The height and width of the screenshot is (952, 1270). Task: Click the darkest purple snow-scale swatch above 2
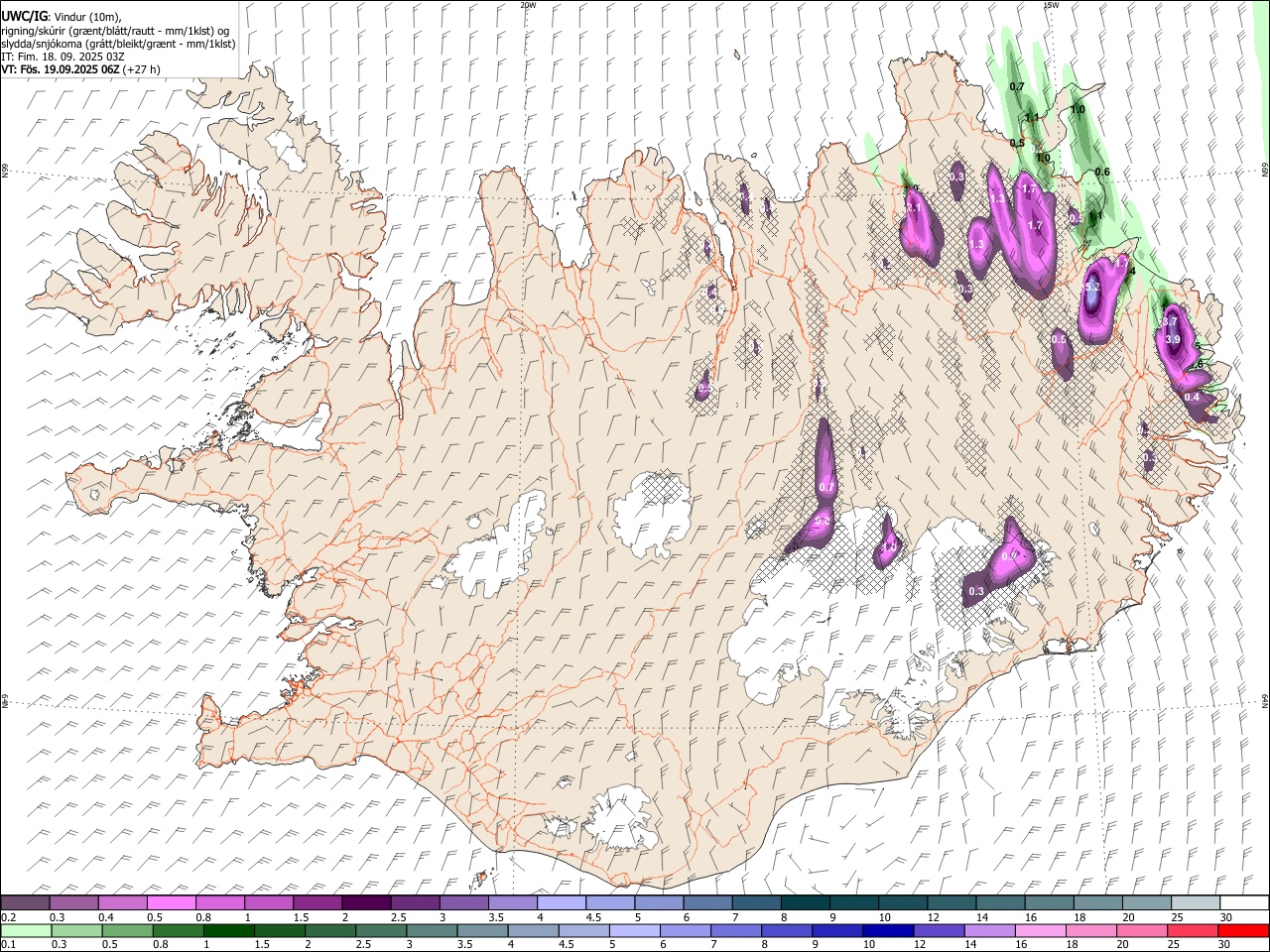pos(366,902)
